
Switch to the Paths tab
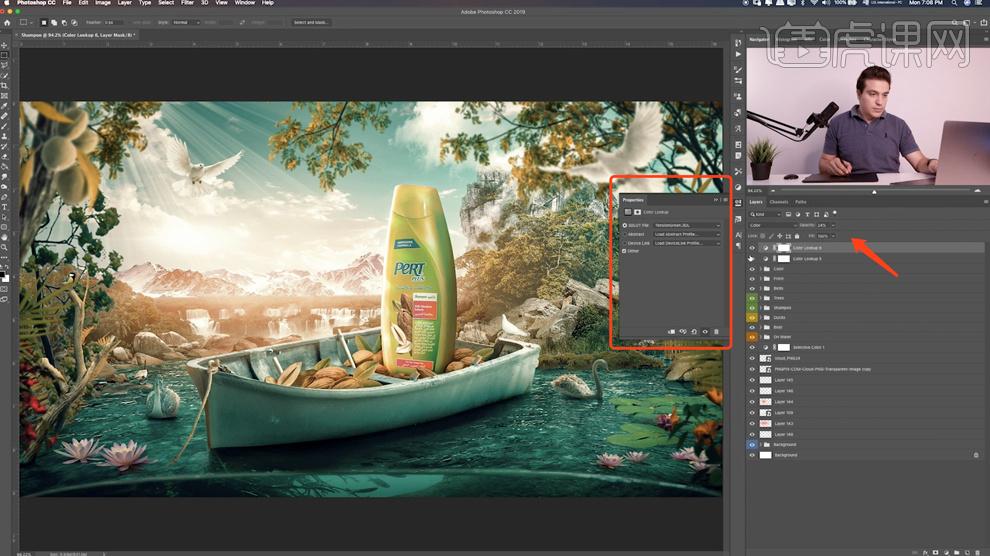[x=801, y=202]
